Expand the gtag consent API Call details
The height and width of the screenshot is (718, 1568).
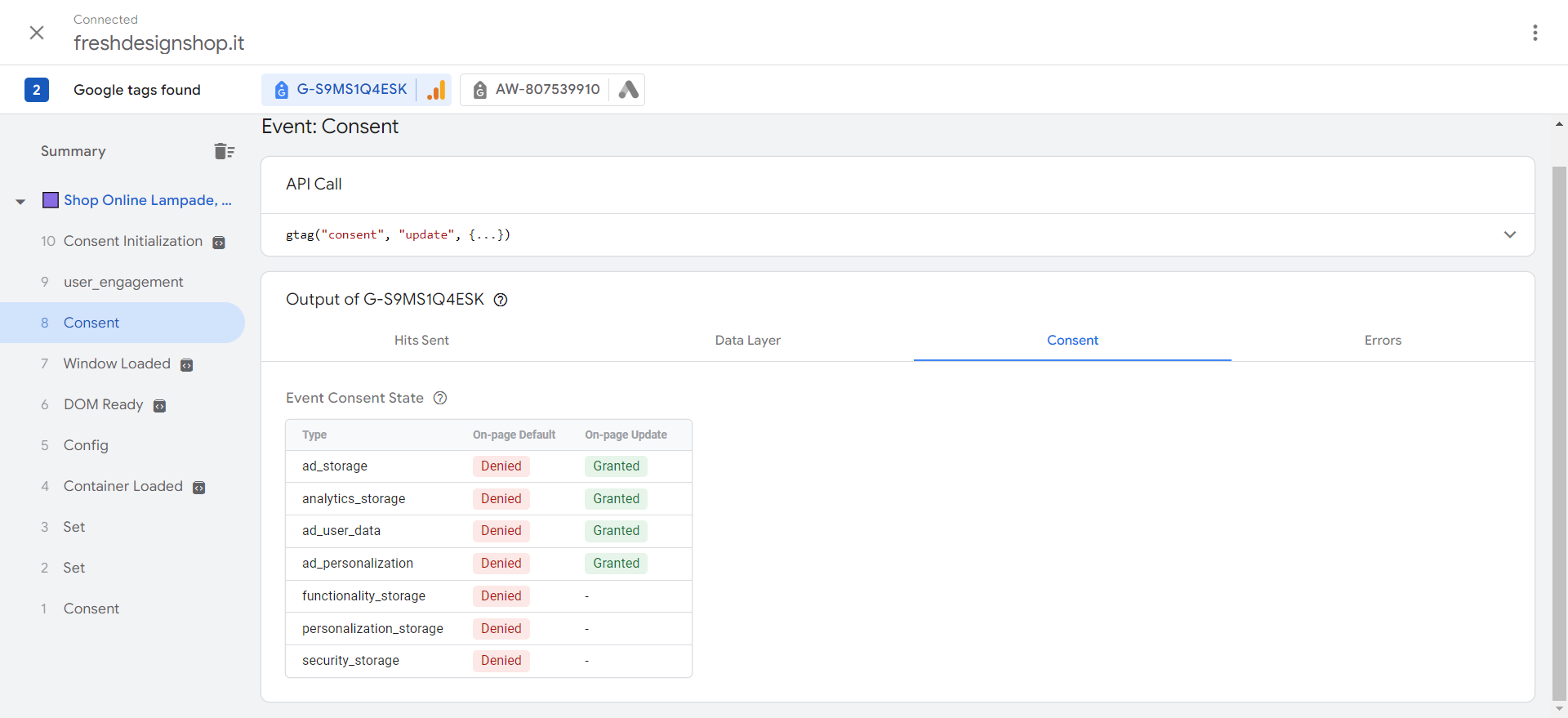(x=1509, y=234)
